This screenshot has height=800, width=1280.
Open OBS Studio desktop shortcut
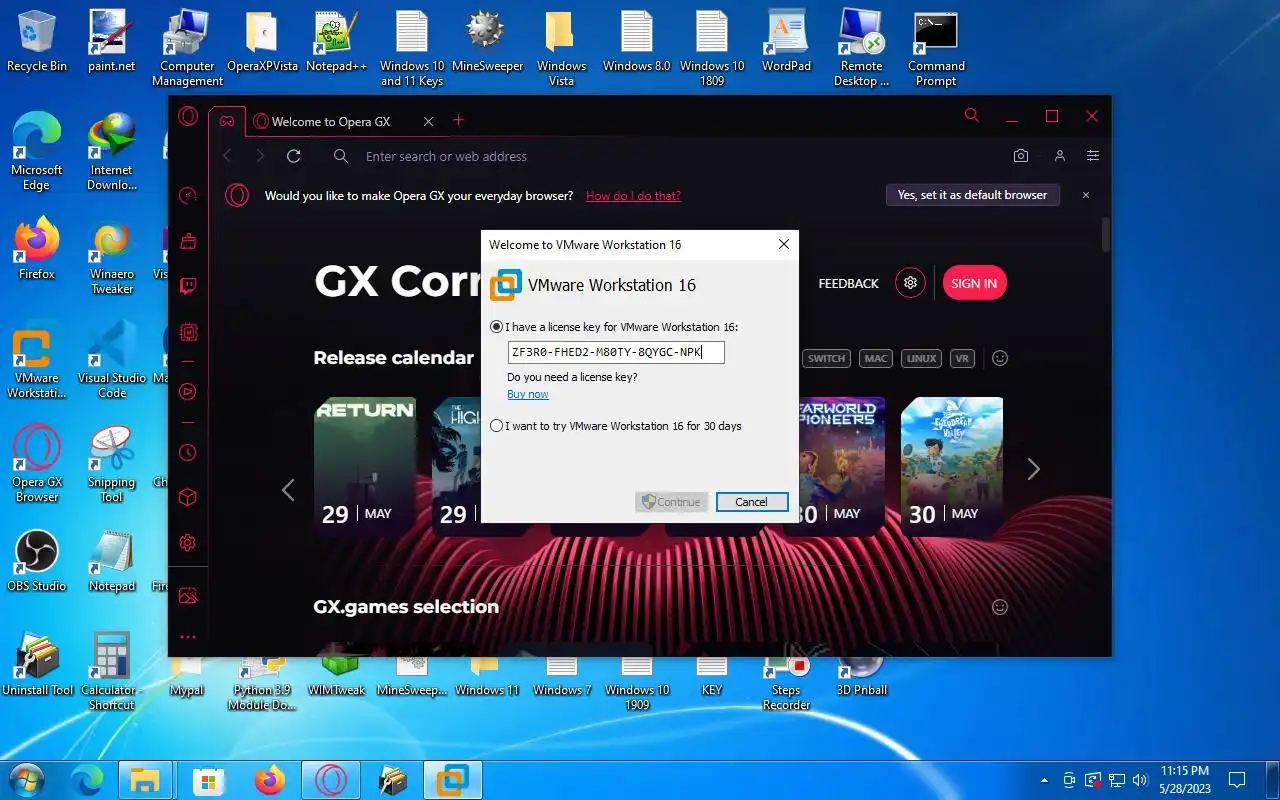pyautogui.click(x=36, y=562)
